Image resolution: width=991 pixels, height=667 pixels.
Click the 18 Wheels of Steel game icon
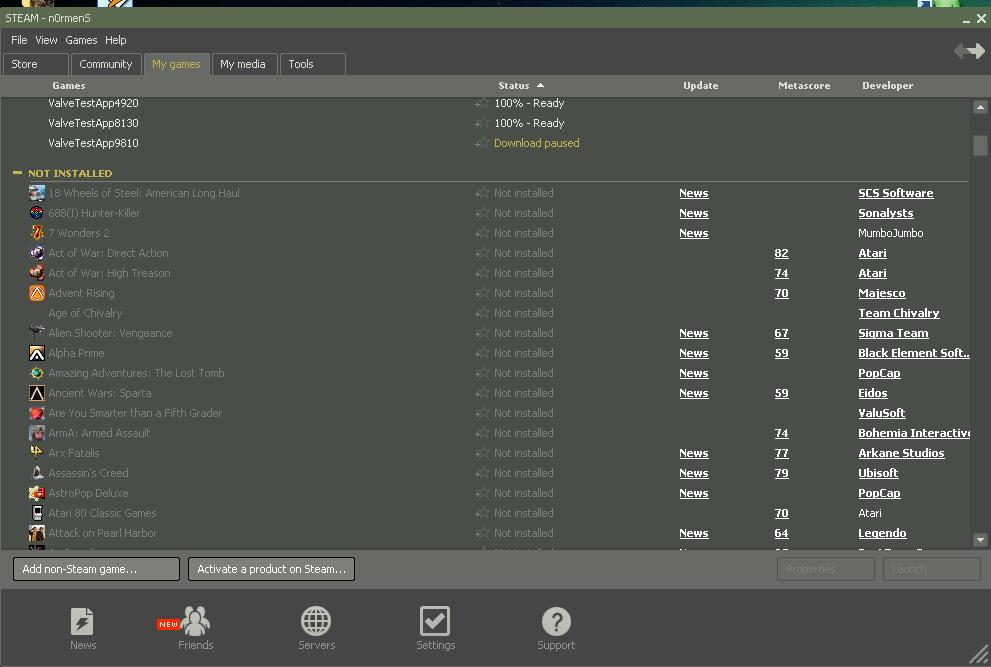click(x=37, y=193)
